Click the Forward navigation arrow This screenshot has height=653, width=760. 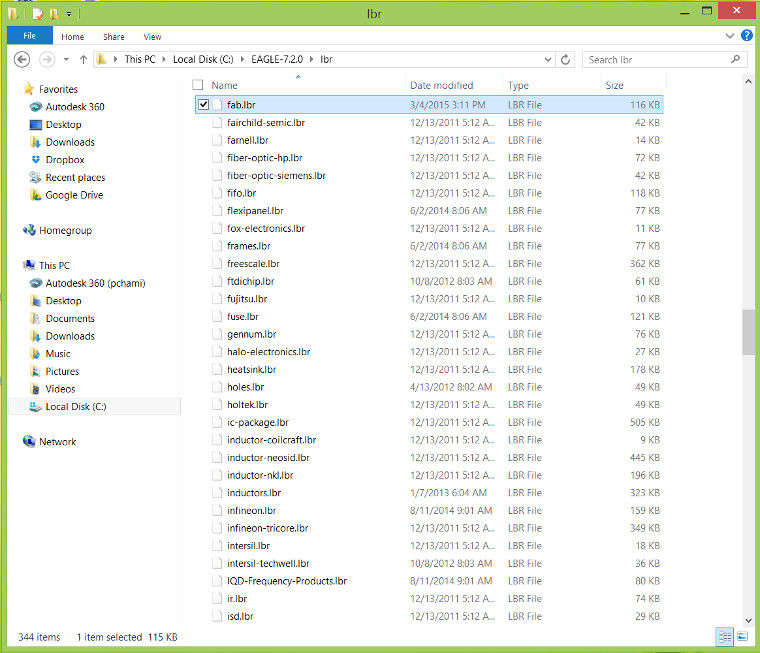47,60
